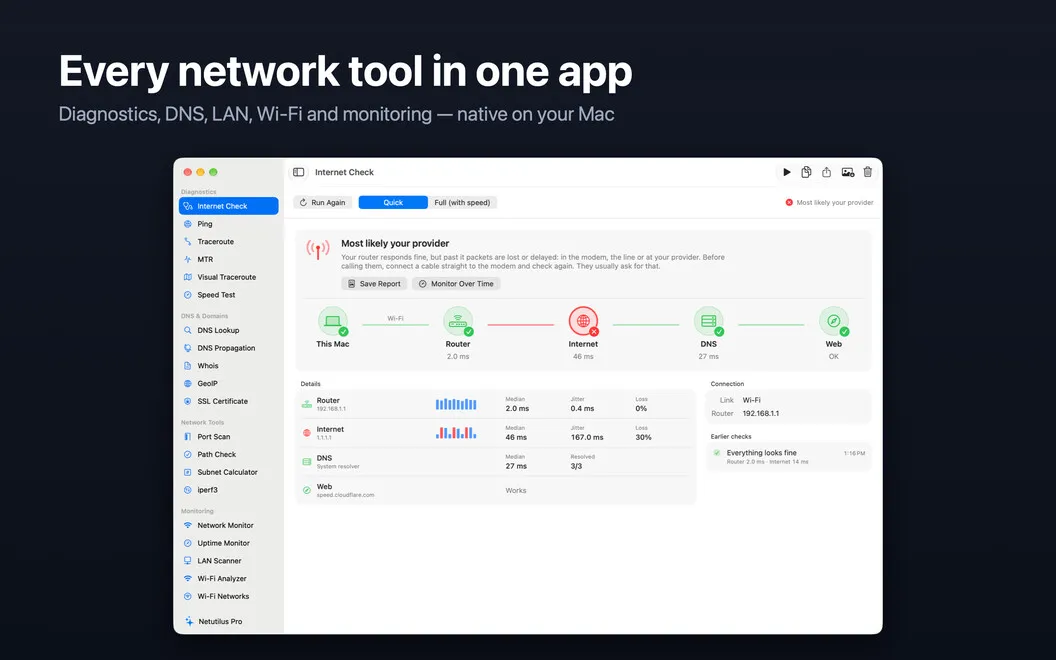Click the red Internet globe node icon
1056x660 pixels.
583,321
